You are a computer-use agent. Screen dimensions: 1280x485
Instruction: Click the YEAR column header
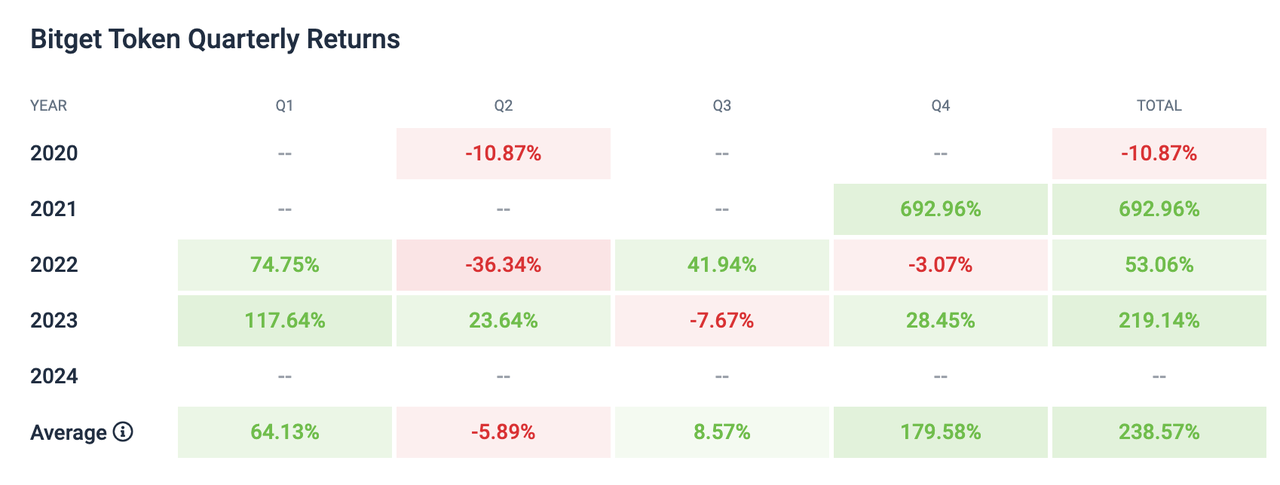(49, 105)
